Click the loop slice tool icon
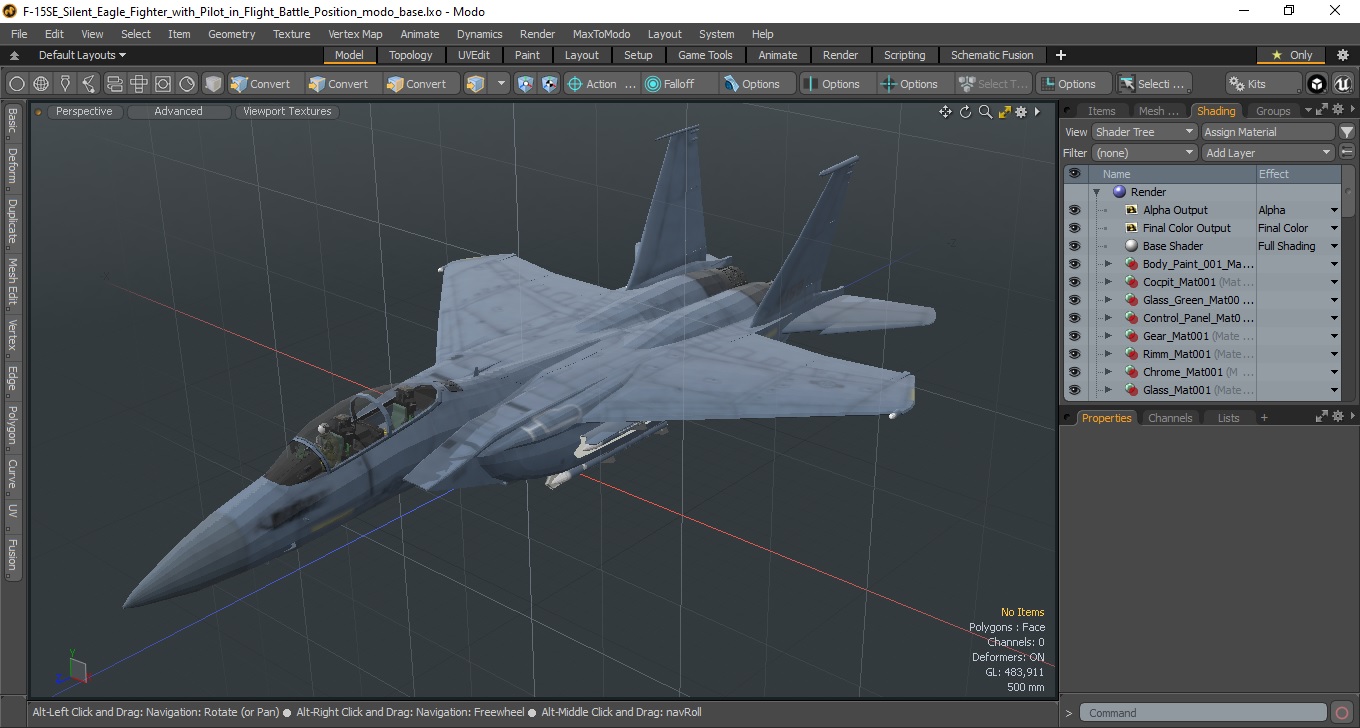 114,84
